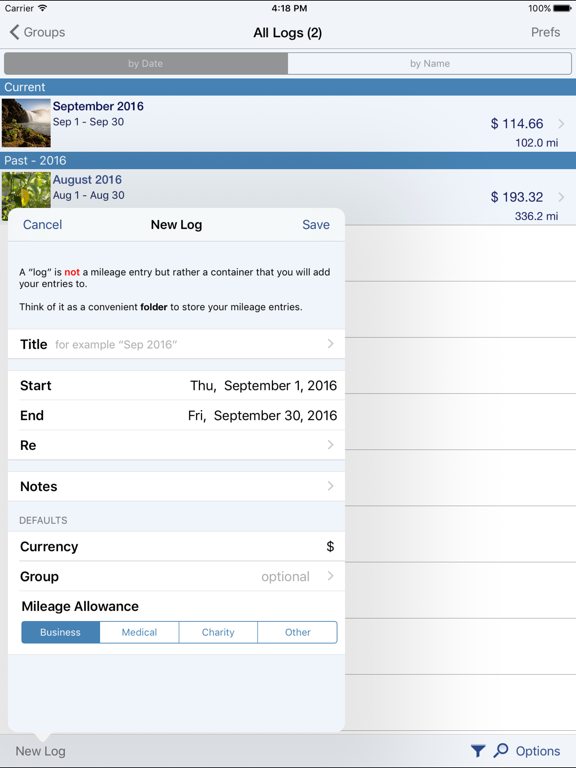Check the Wi-Fi status icon
The height and width of the screenshot is (768, 576).
tap(43, 8)
